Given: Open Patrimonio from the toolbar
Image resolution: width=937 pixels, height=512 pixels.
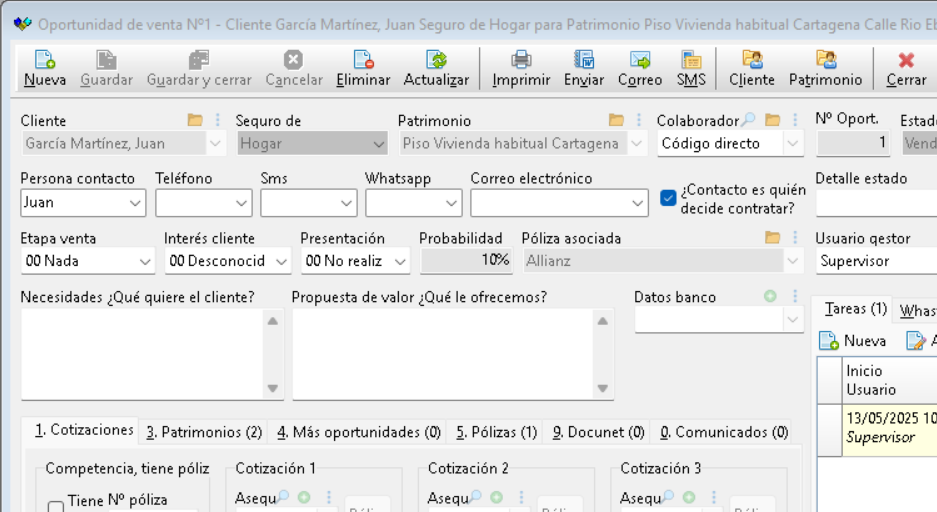Looking at the screenshot, I should pos(825,61).
